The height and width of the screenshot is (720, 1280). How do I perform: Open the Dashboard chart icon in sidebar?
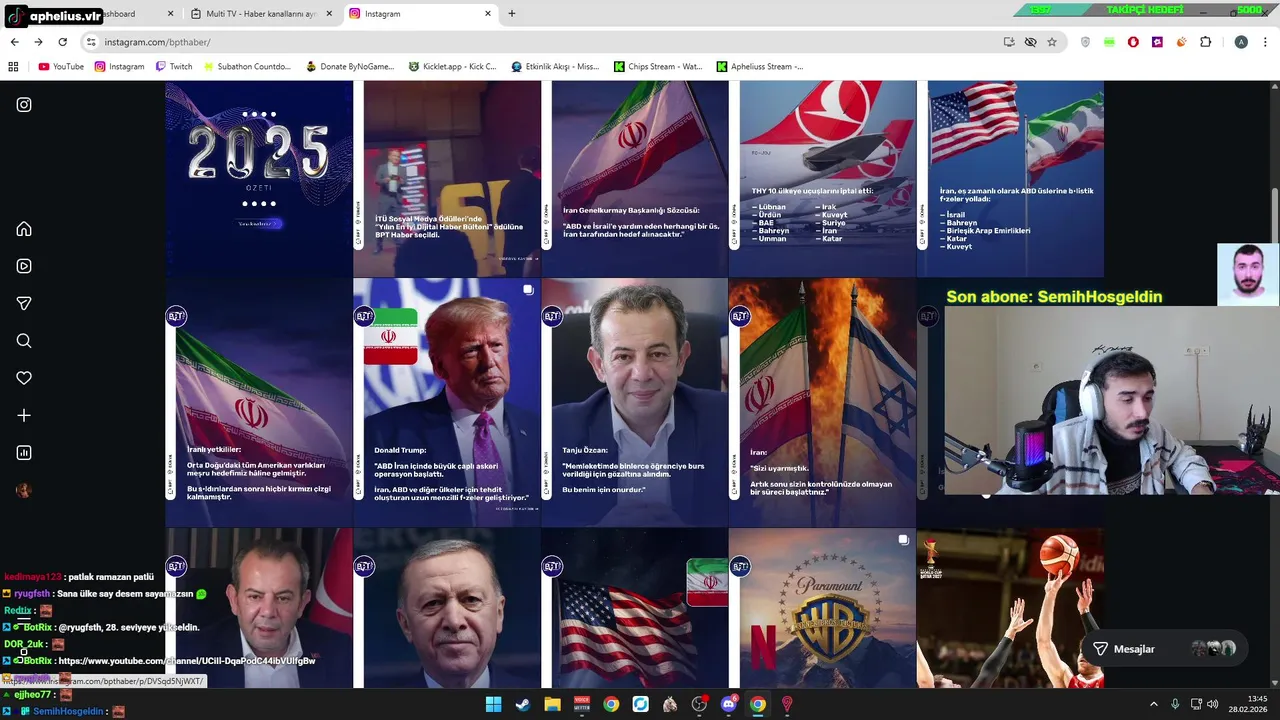(x=24, y=453)
